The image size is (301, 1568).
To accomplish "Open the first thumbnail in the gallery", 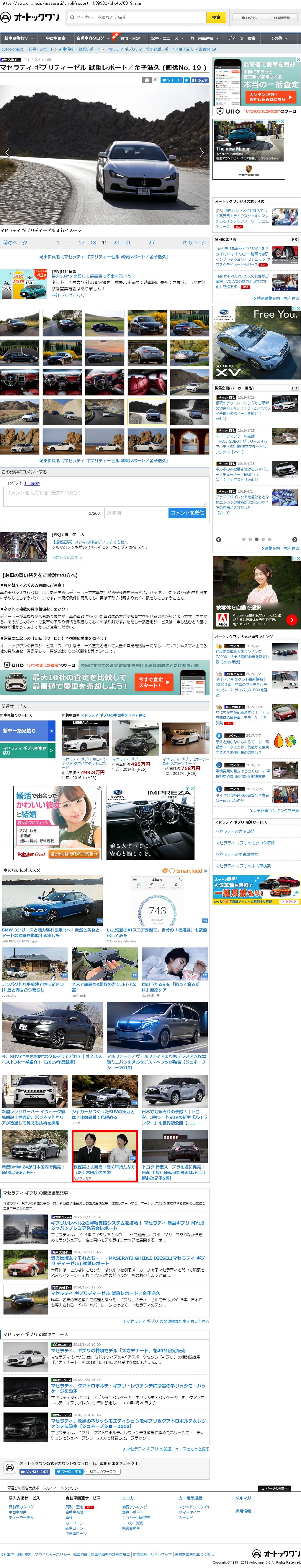I will point(20,323).
